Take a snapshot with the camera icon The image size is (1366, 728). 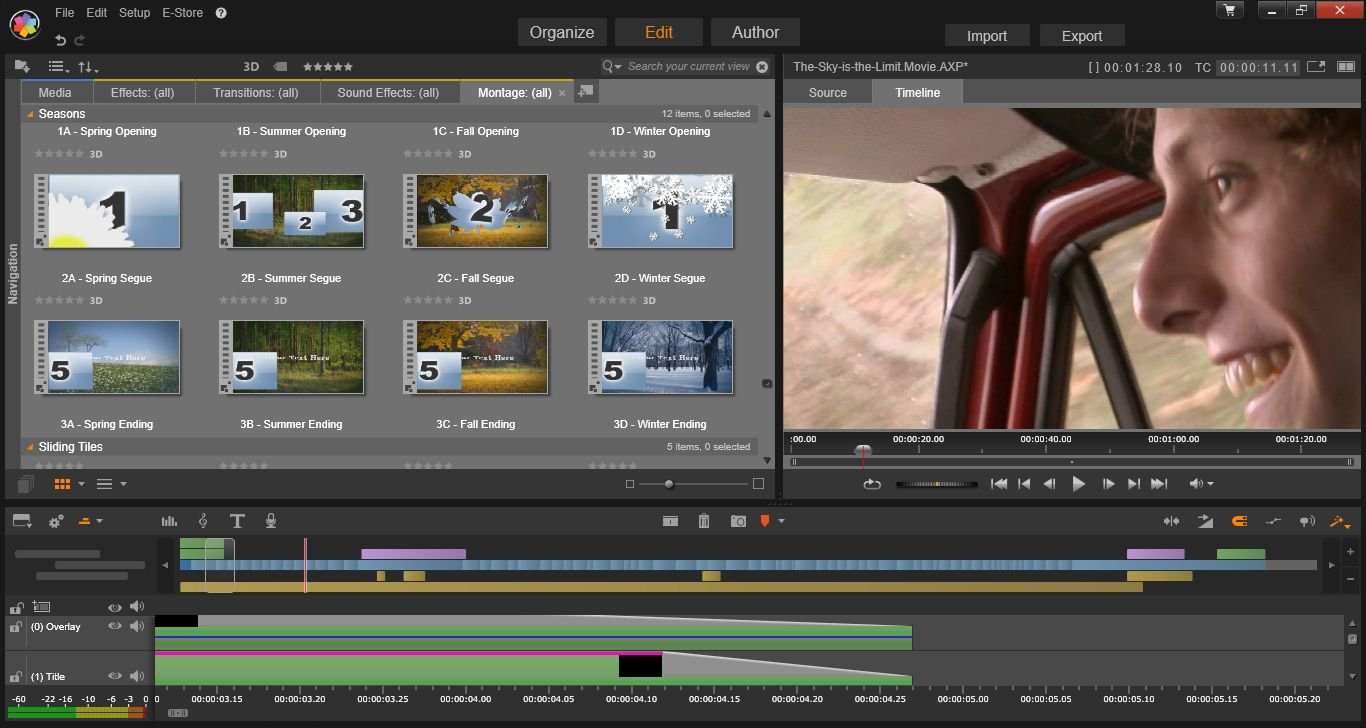(x=738, y=521)
